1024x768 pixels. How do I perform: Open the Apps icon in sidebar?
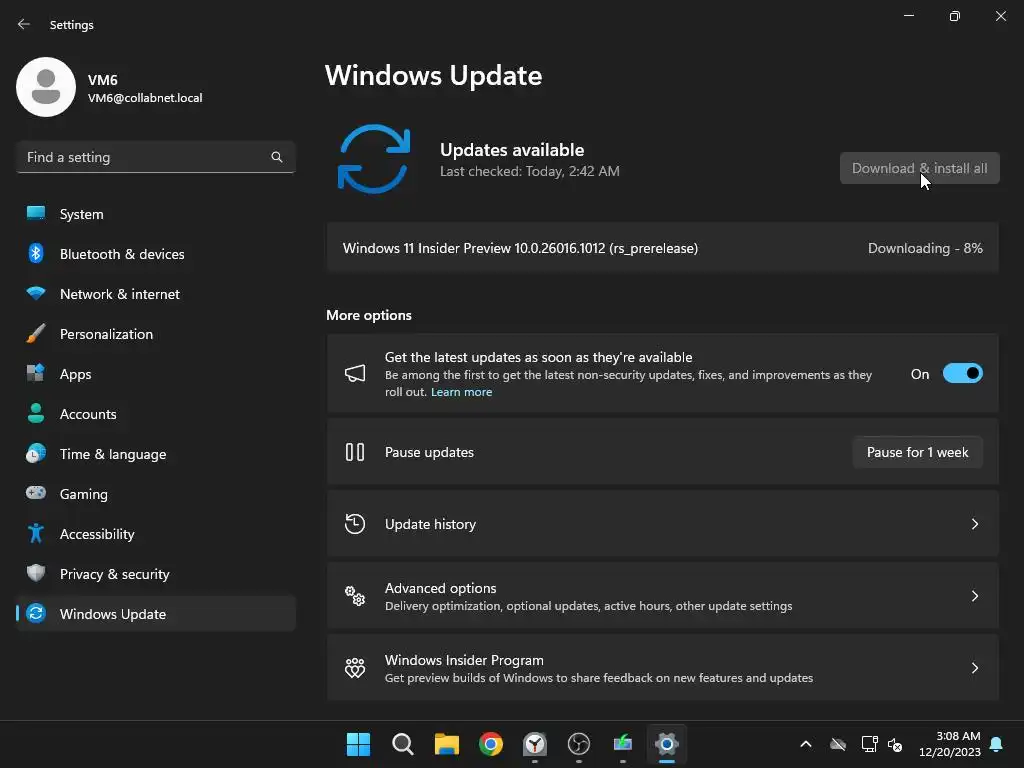point(36,374)
